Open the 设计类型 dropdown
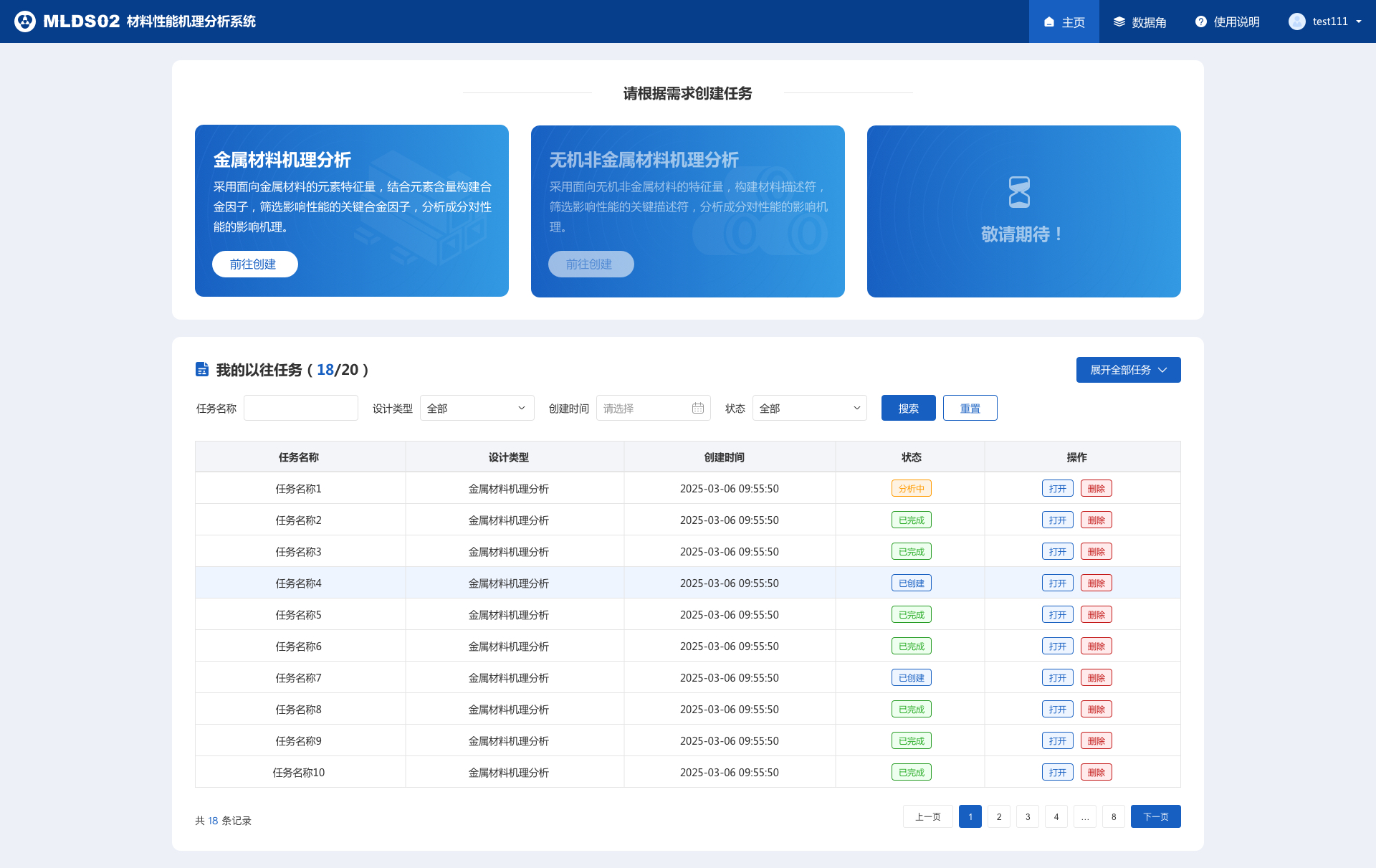 [x=477, y=409]
